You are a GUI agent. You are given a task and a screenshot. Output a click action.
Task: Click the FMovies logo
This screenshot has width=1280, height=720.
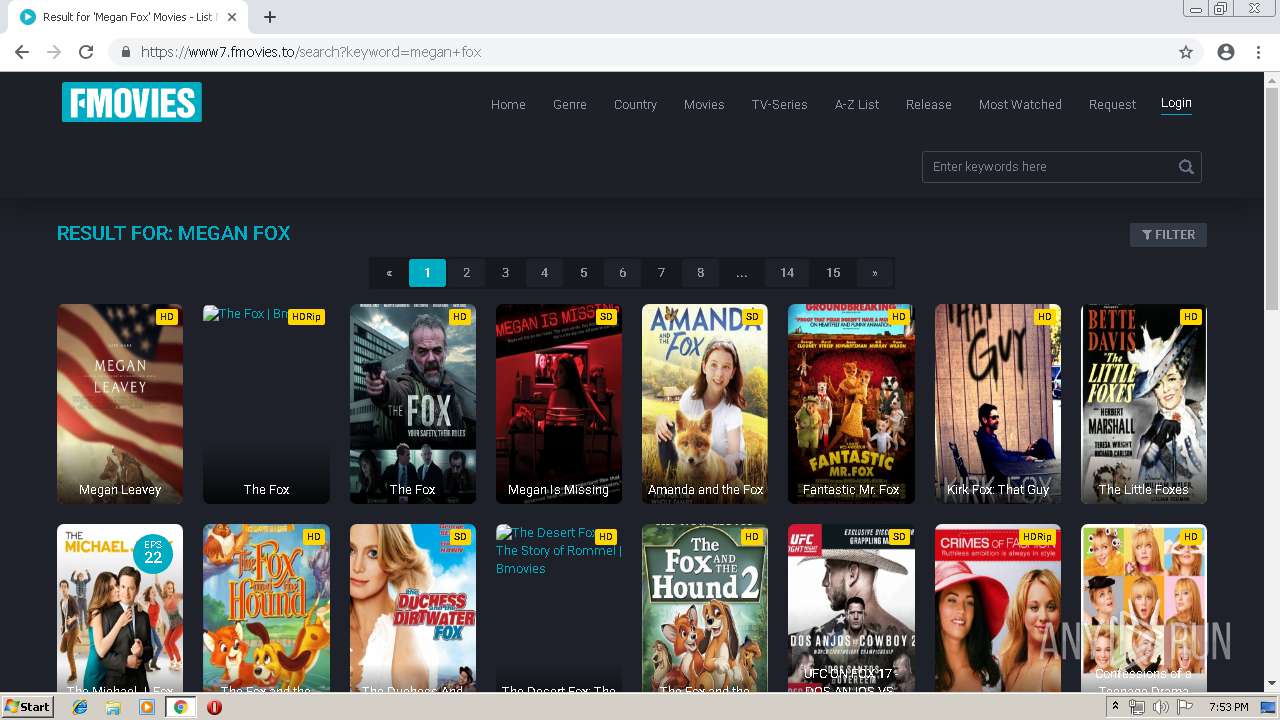click(x=132, y=102)
